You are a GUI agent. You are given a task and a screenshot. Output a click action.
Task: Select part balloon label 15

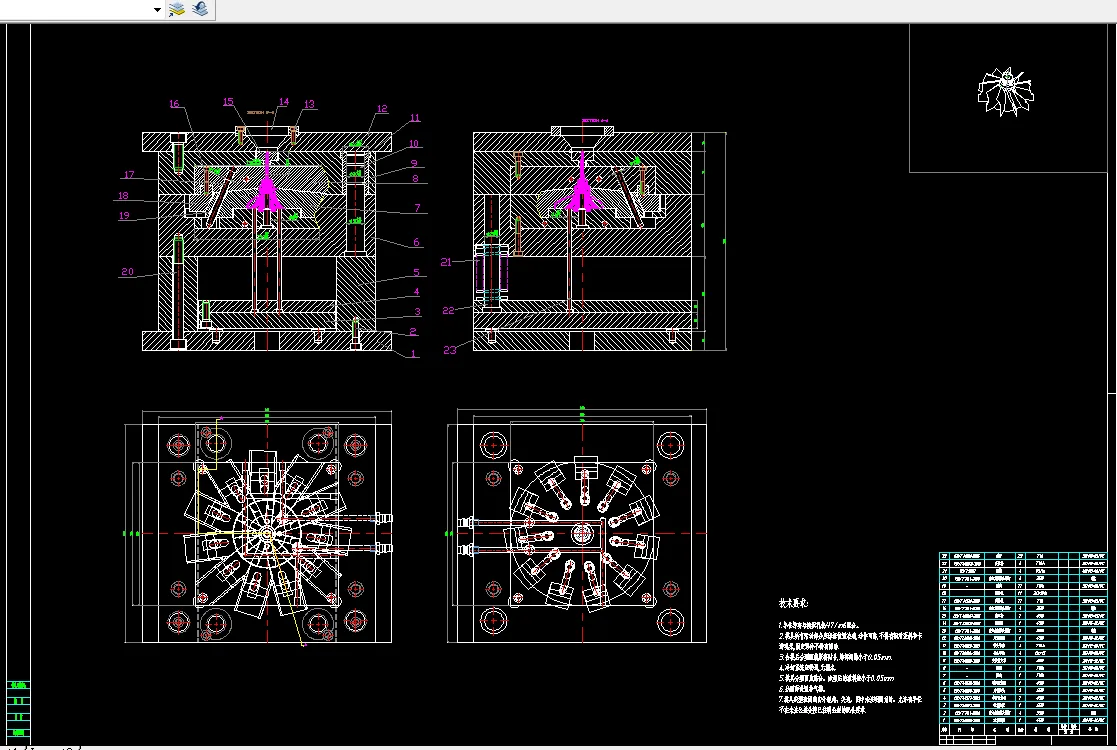click(228, 102)
